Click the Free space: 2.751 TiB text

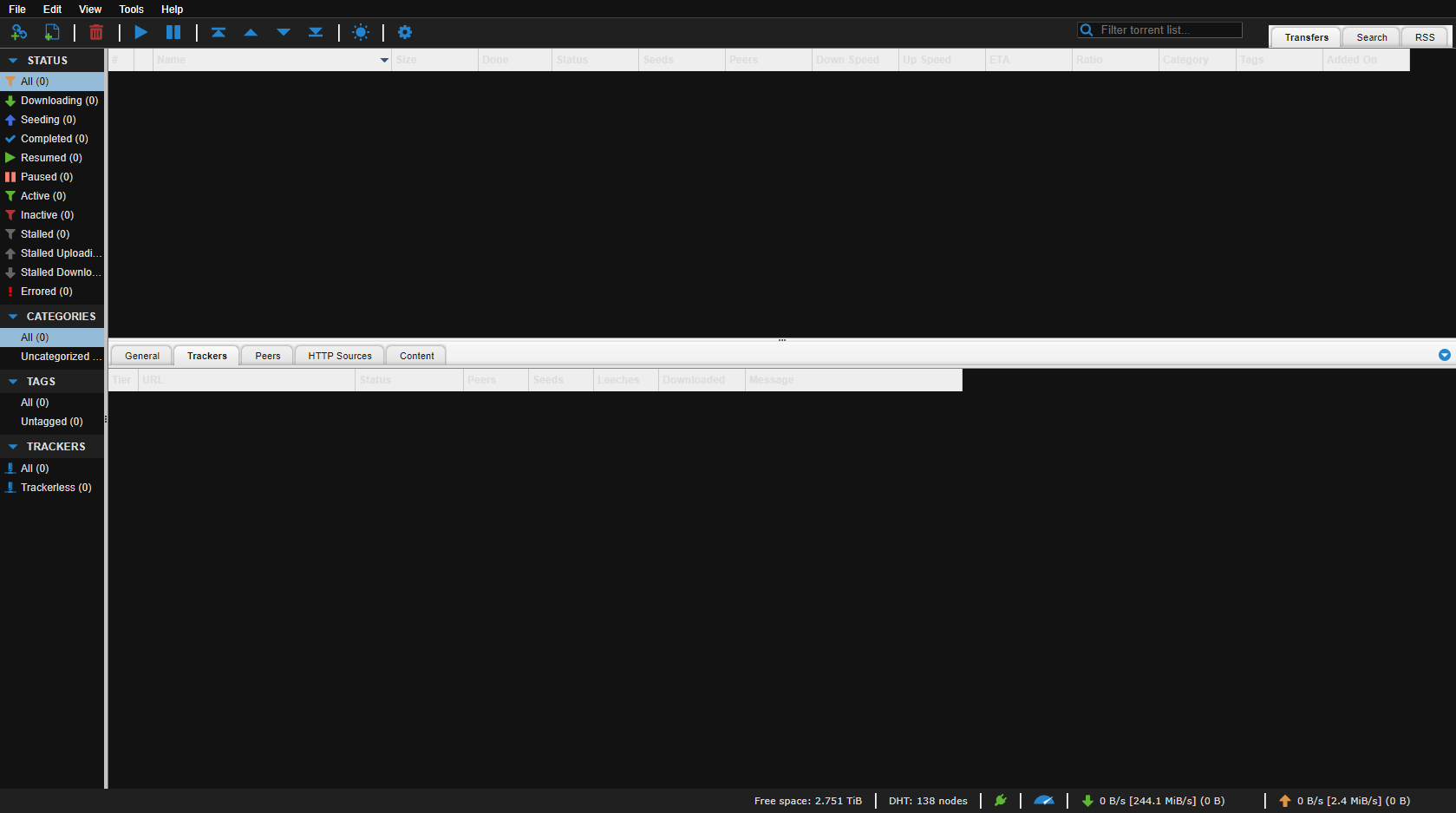coord(808,801)
